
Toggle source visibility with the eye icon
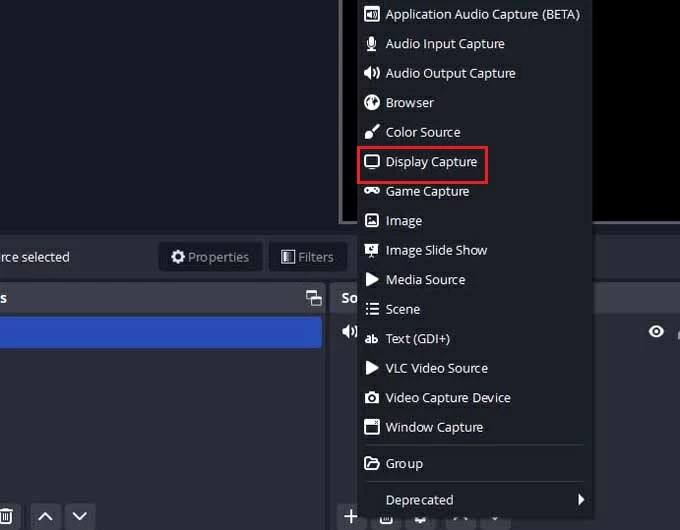[656, 331]
